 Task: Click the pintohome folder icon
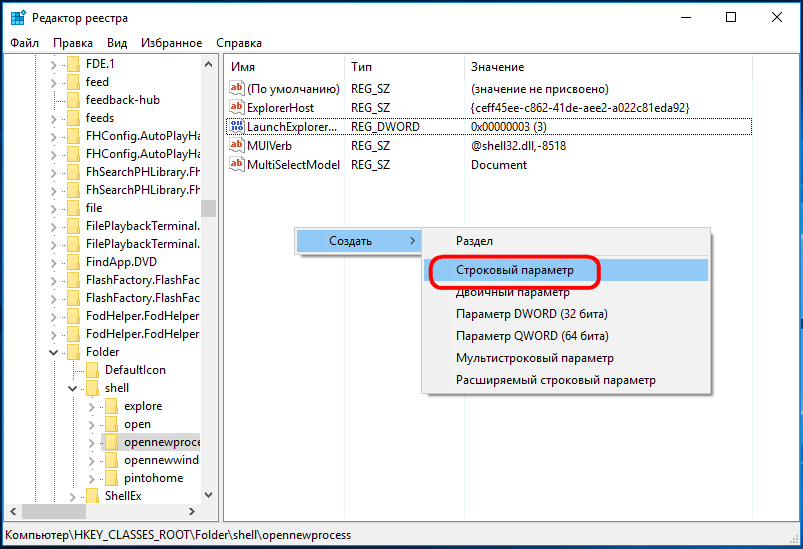[x=112, y=478]
